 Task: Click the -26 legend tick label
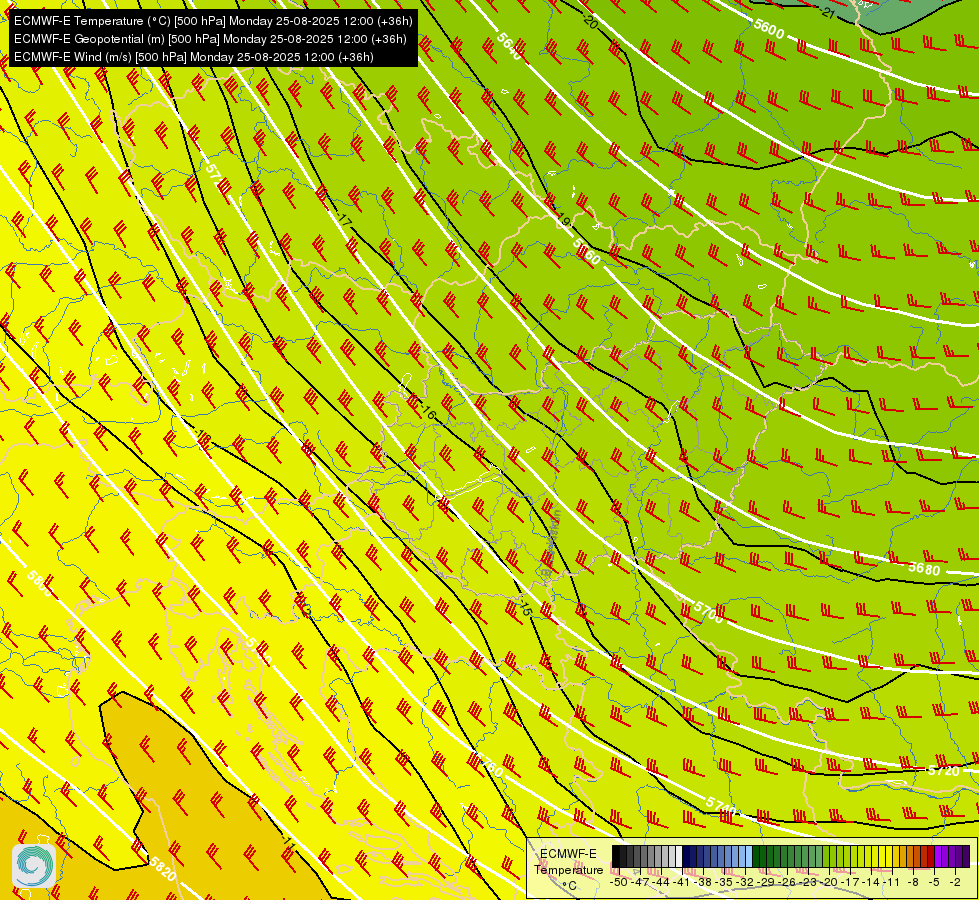(787, 882)
